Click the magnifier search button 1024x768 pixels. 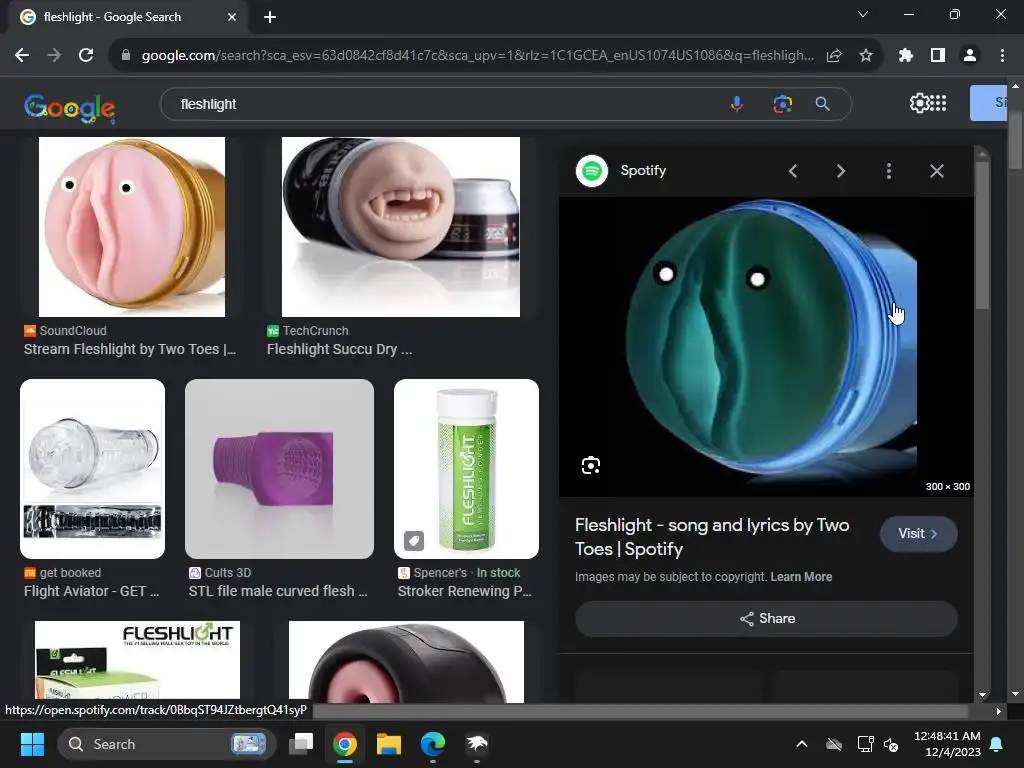click(x=823, y=104)
